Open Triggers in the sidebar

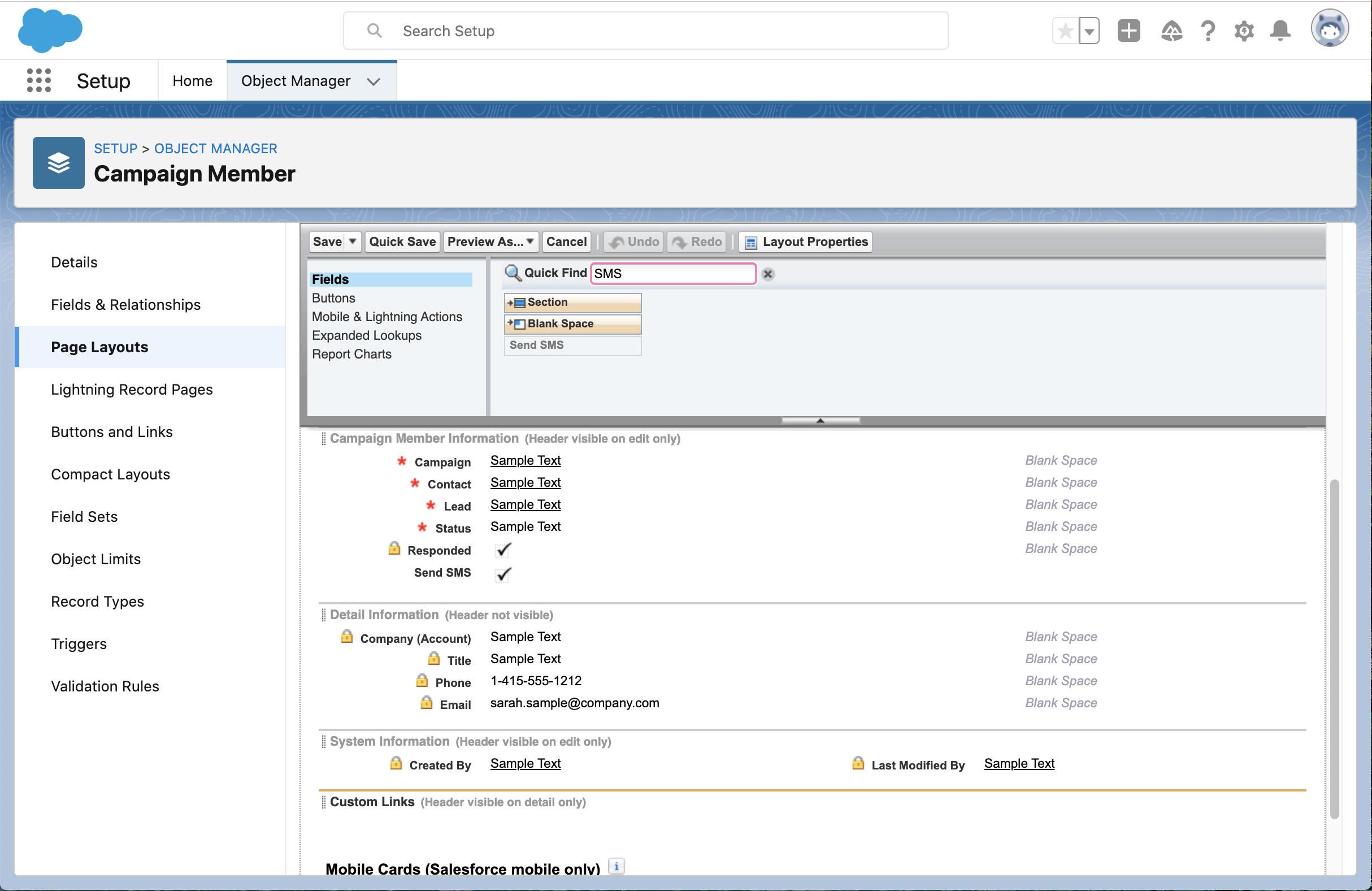[x=79, y=644]
